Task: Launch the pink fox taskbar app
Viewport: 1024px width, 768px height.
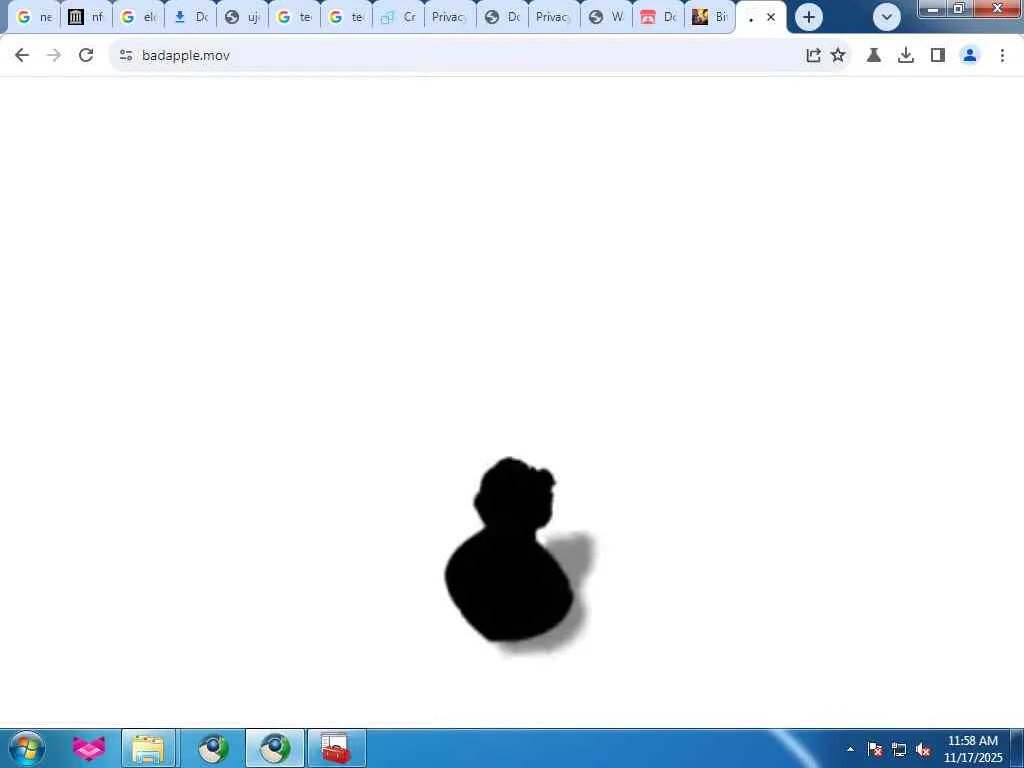Action: click(x=89, y=748)
